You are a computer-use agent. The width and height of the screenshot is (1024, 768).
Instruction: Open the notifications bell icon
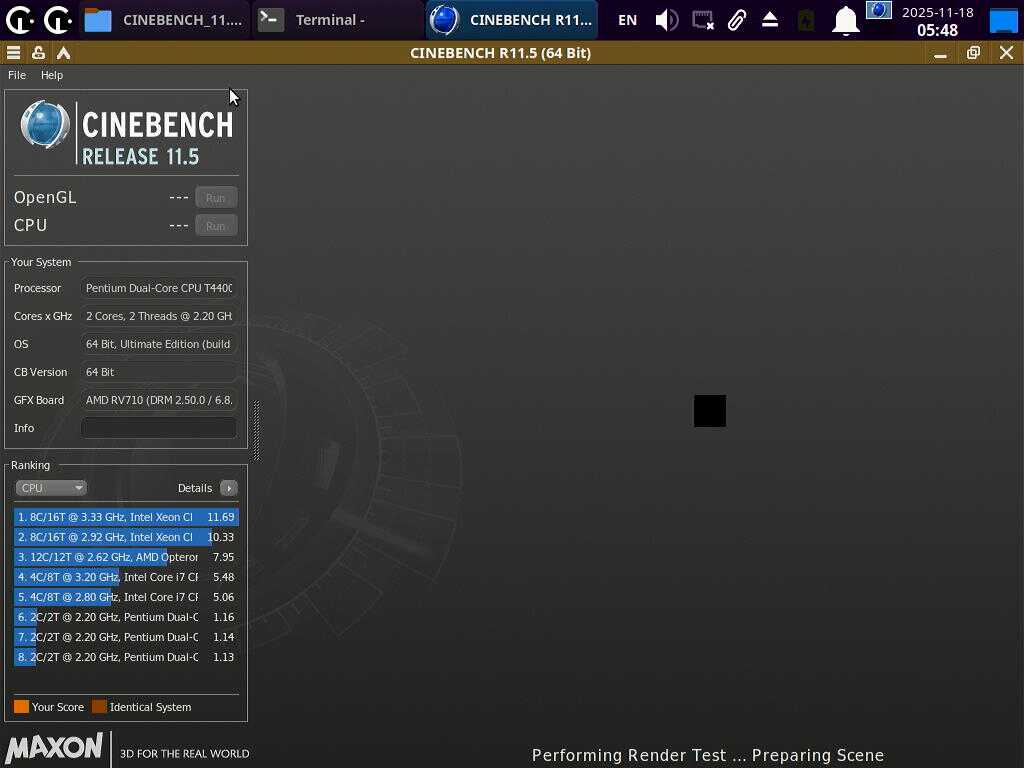(845, 20)
